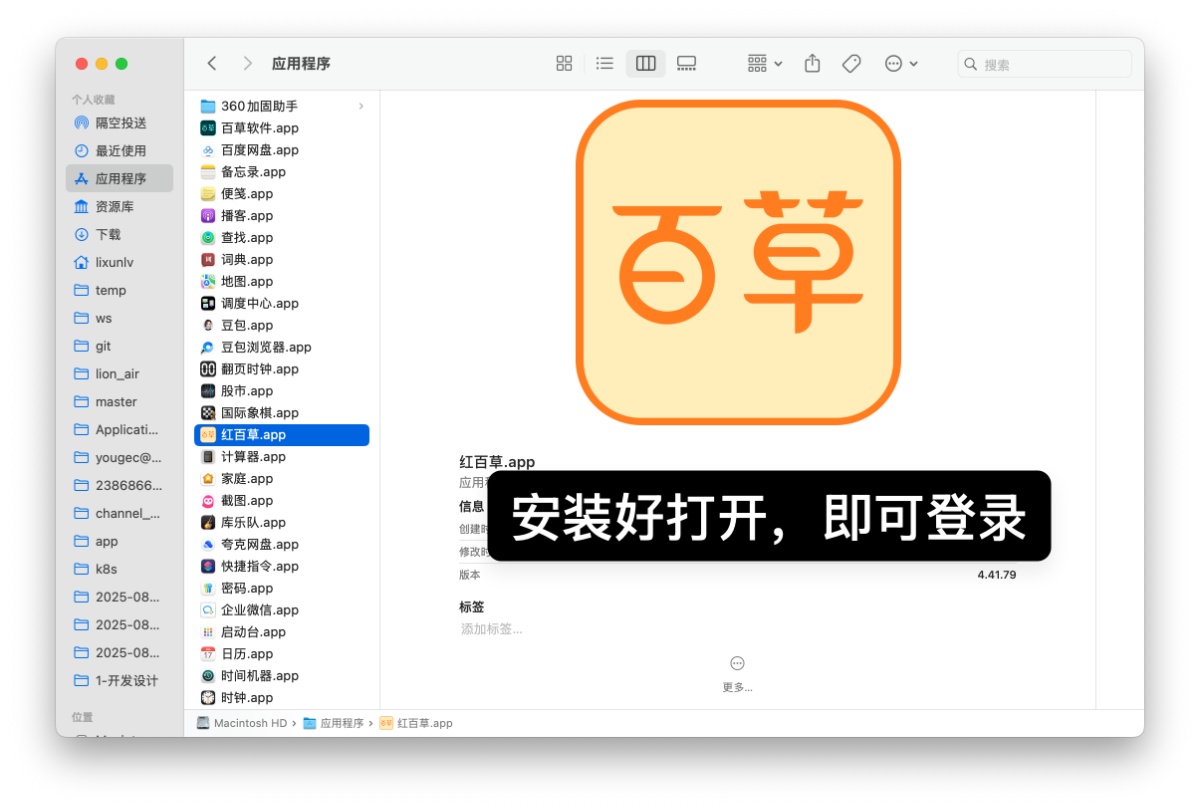The image size is (1200, 810).
Task: Select 库乐队.app in the list
Action: (282, 523)
